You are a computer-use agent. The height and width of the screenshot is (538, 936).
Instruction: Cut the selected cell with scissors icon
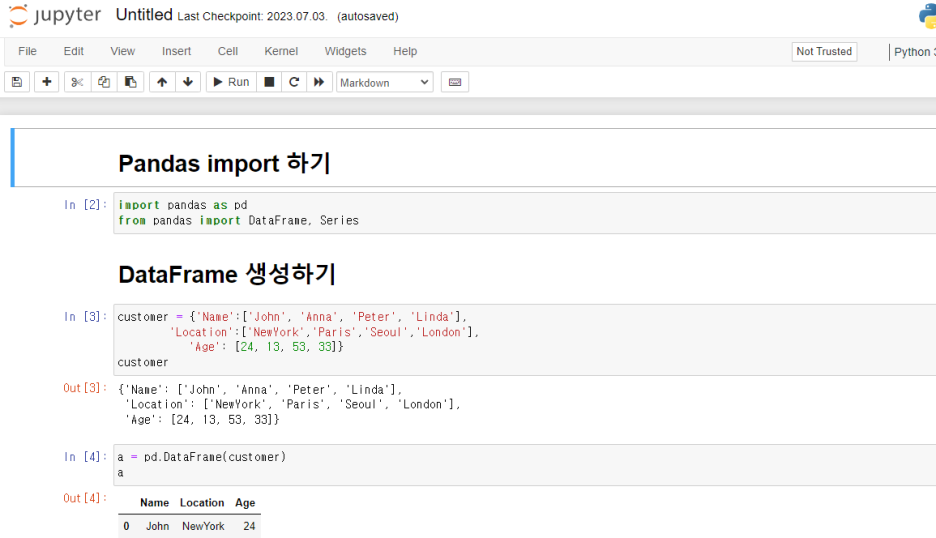tap(77, 82)
